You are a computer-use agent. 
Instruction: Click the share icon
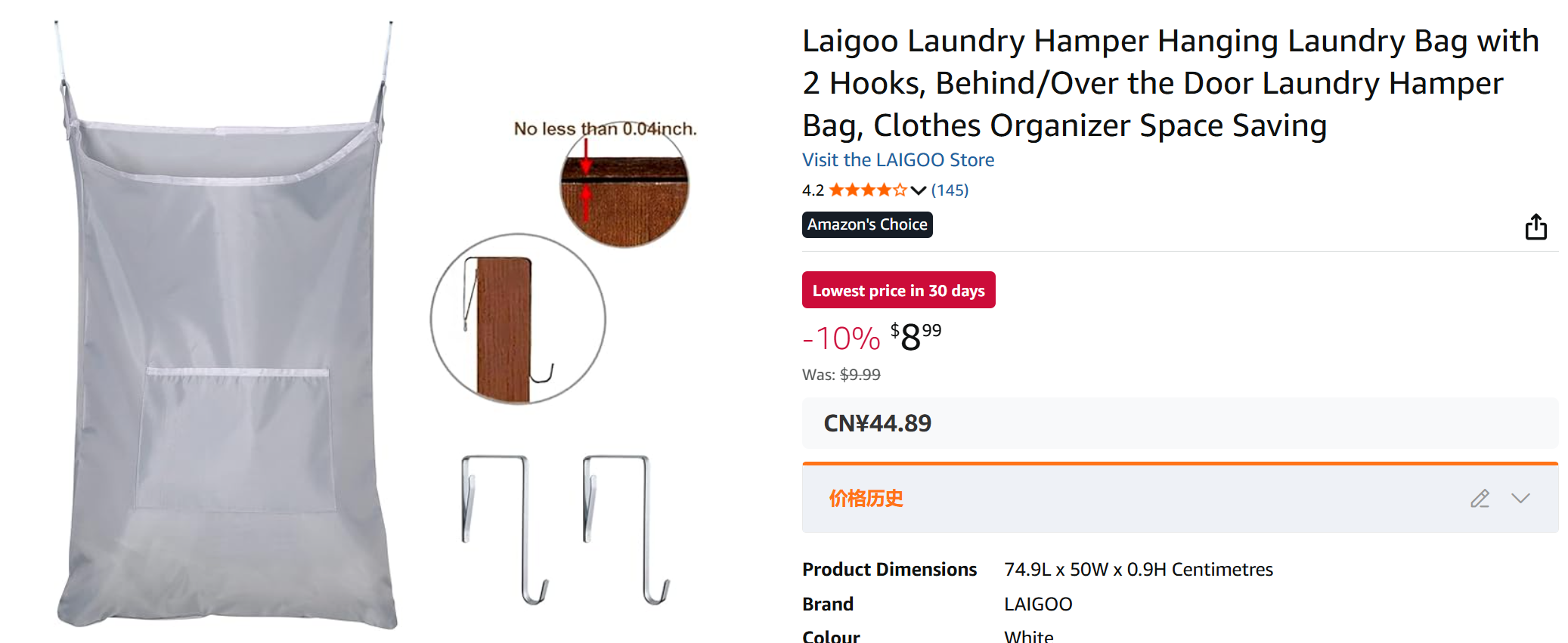click(1535, 227)
